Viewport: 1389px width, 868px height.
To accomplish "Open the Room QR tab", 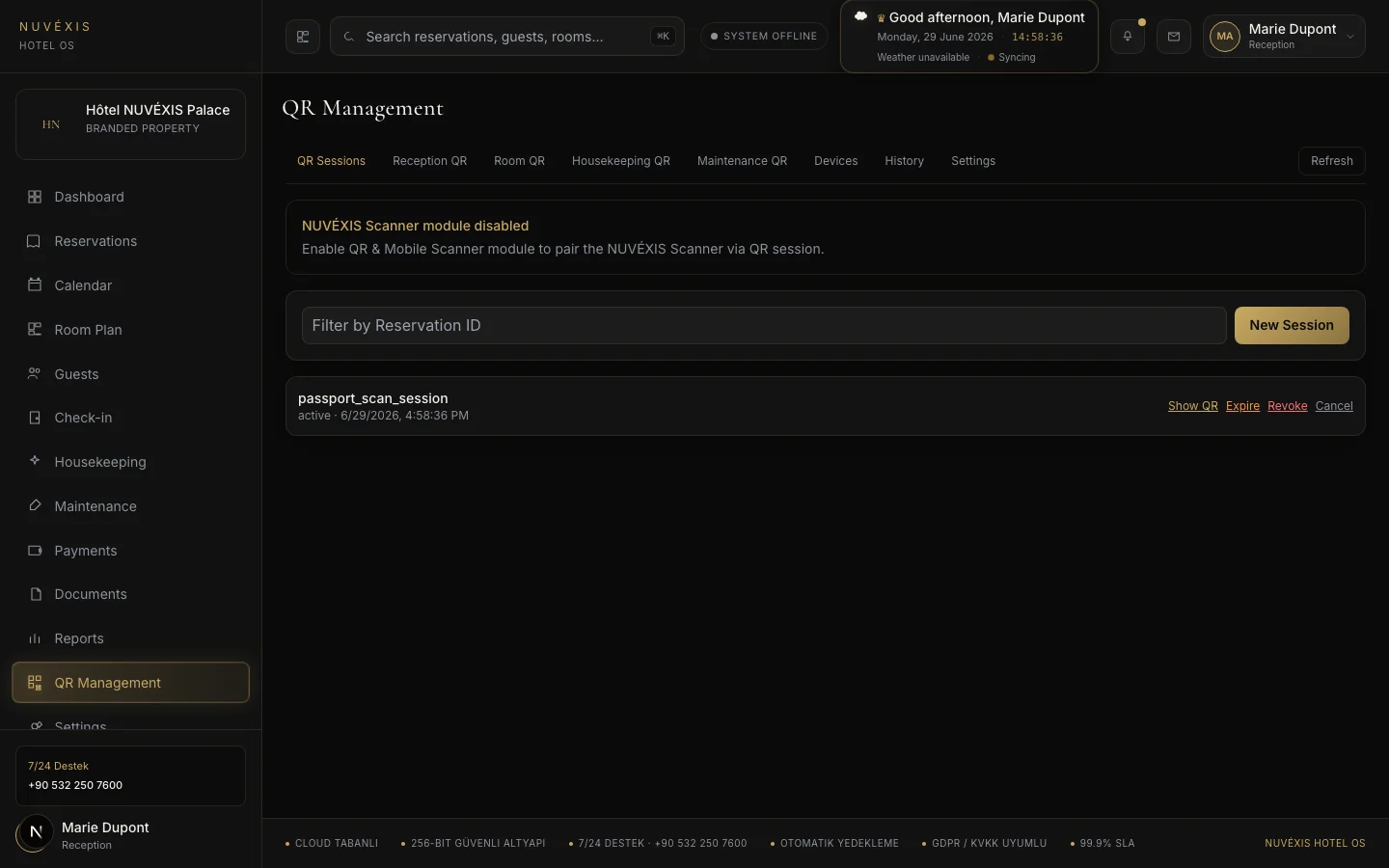I will pyautogui.click(x=519, y=161).
